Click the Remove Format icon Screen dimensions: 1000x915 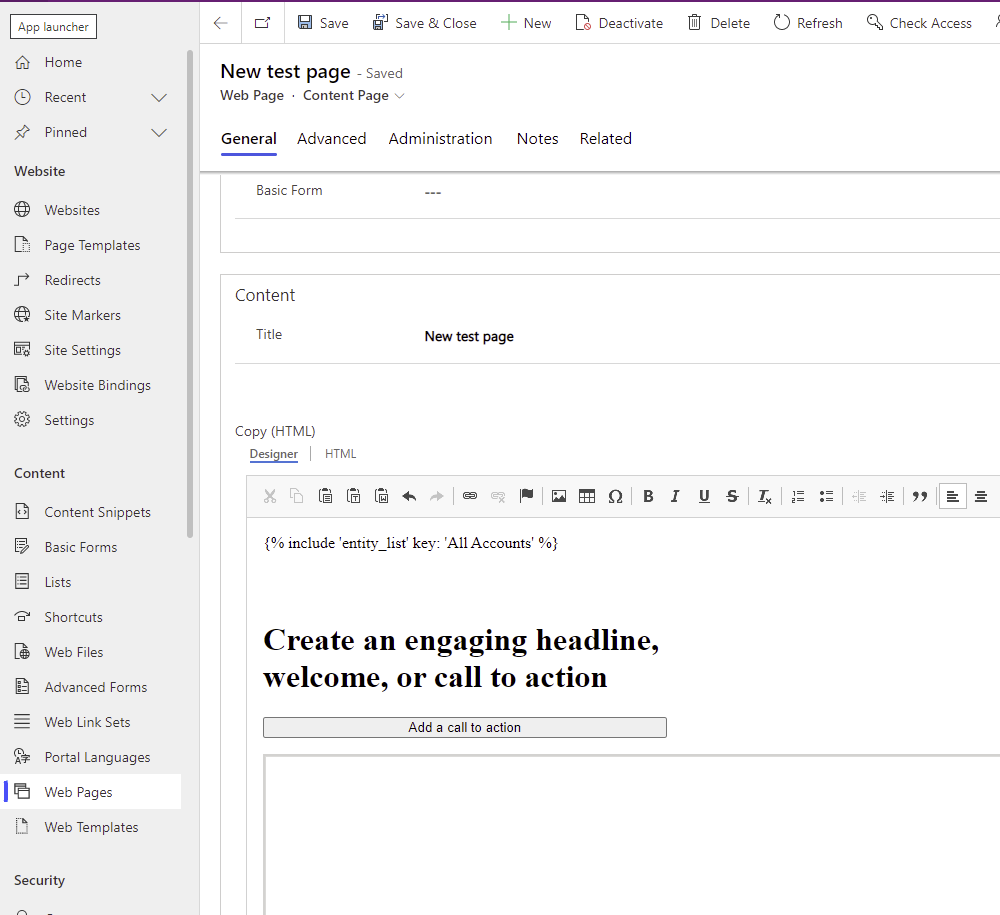click(x=765, y=496)
